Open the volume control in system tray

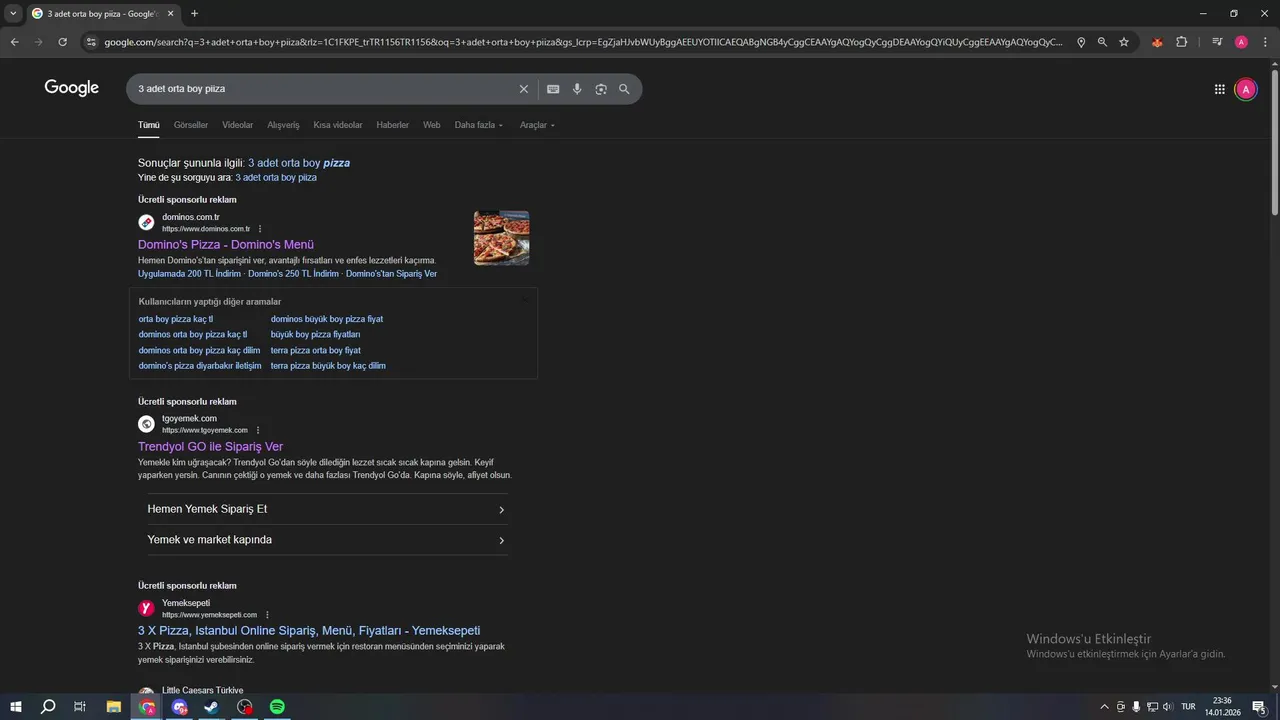pyautogui.click(x=1167, y=707)
